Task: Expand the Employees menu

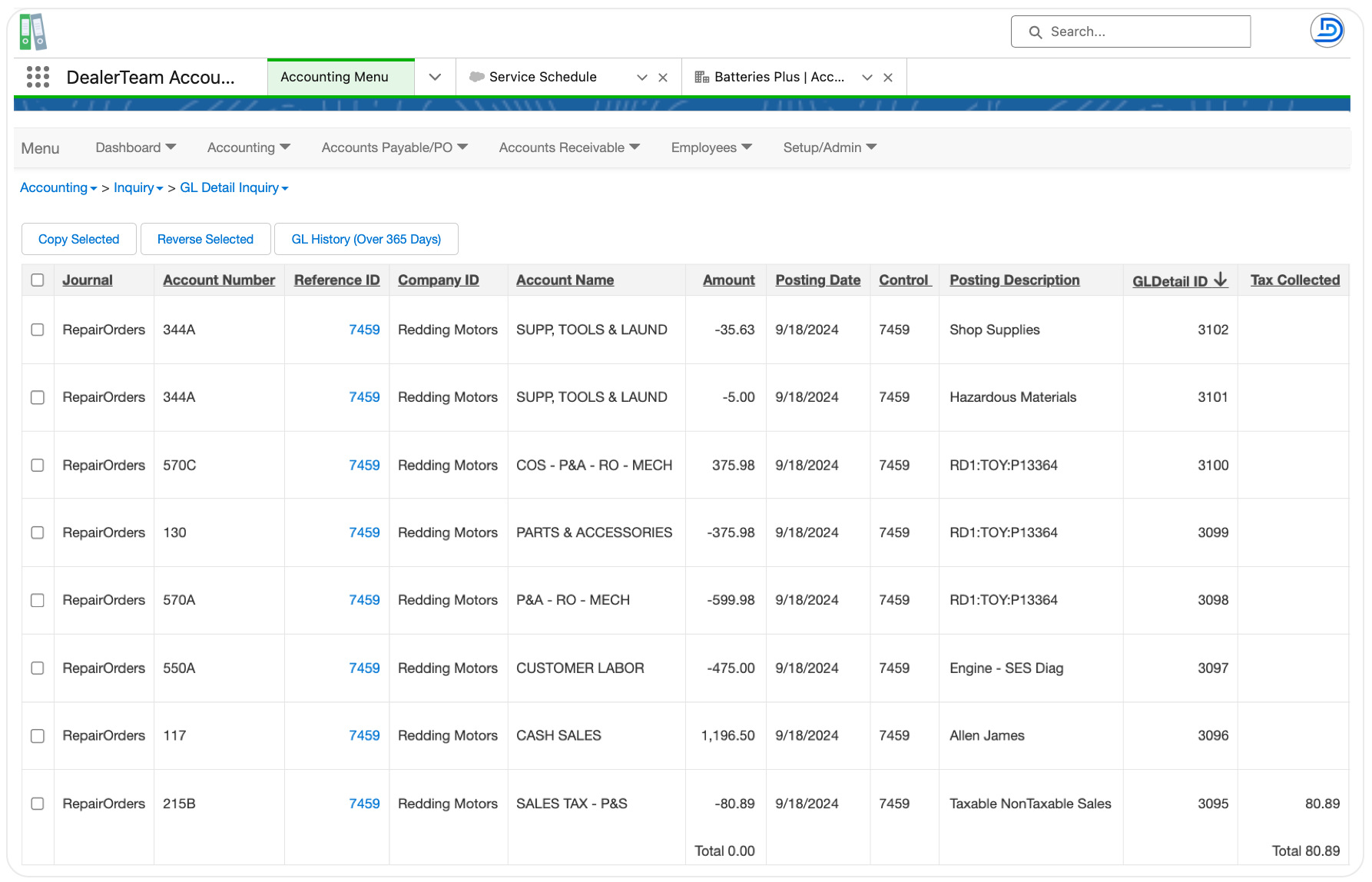Action: coord(711,148)
